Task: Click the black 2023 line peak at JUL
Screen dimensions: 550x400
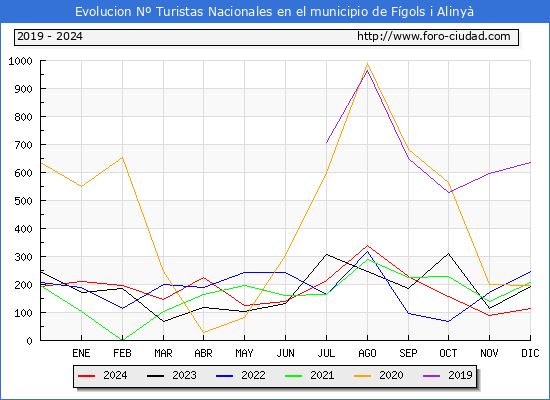Action: pos(327,254)
